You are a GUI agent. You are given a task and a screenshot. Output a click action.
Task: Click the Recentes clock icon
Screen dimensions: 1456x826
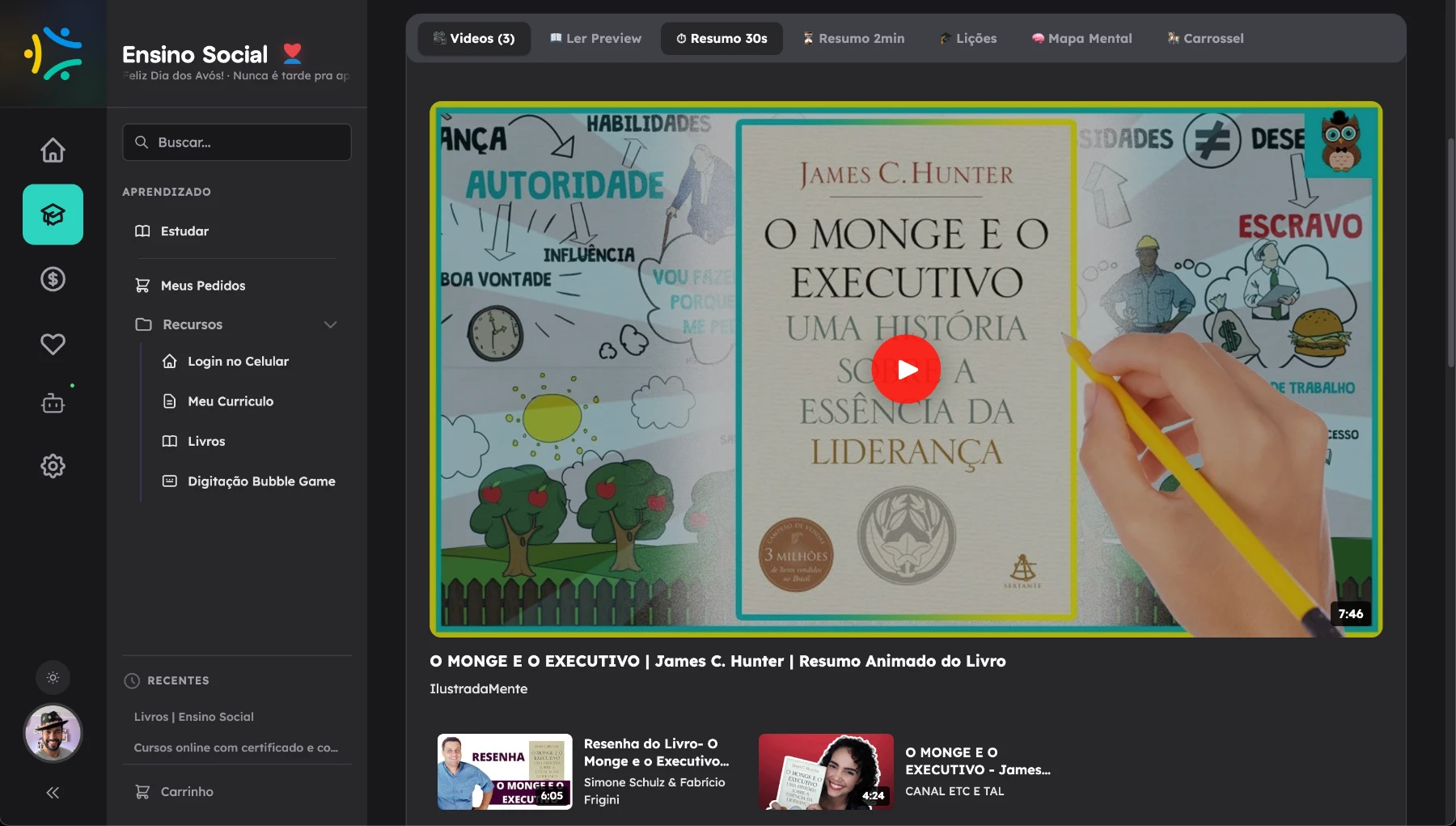(132, 681)
